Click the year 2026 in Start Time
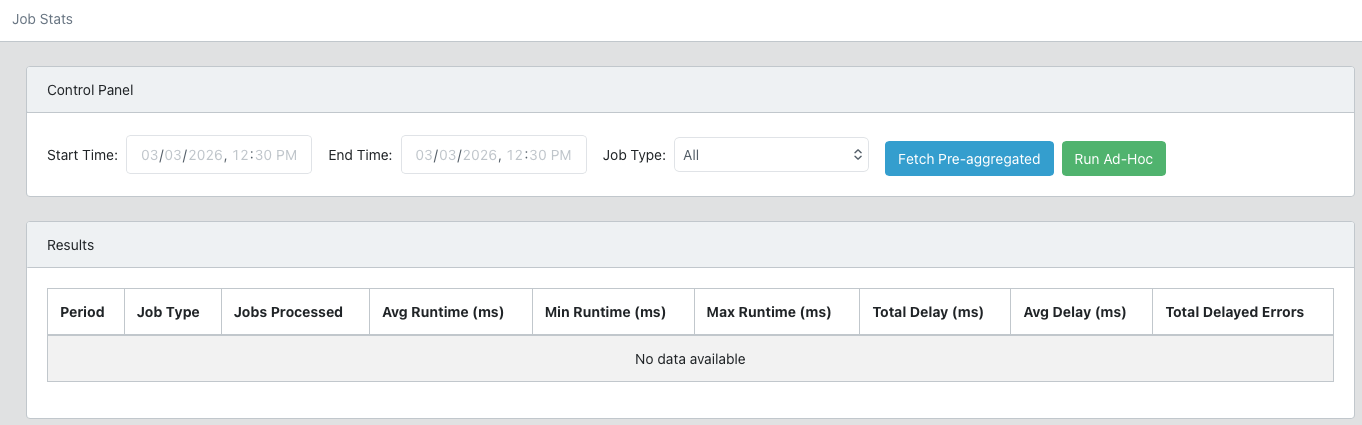The width and height of the screenshot is (1362, 425). pyautogui.click(x=206, y=155)
